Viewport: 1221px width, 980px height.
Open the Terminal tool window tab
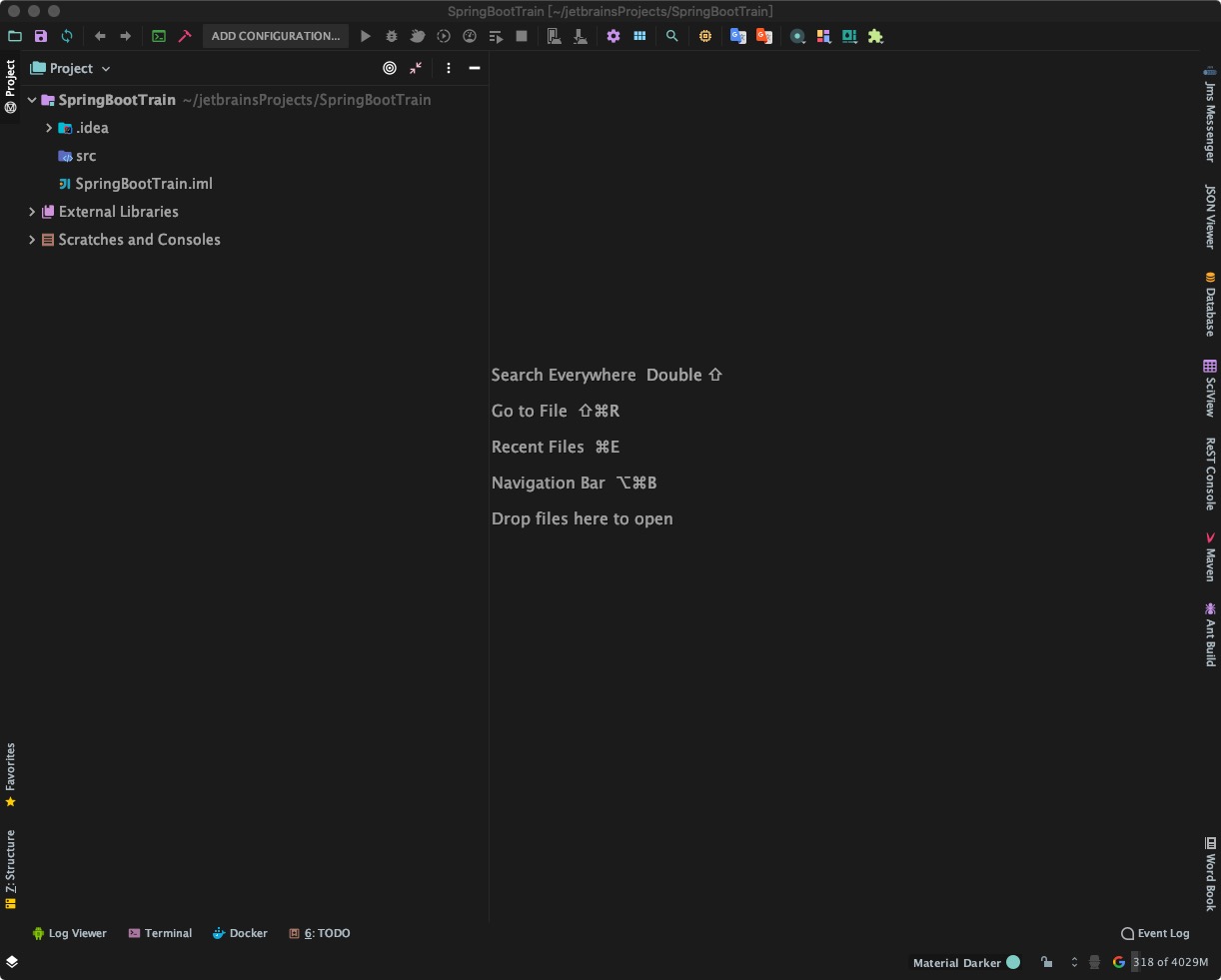160,933
